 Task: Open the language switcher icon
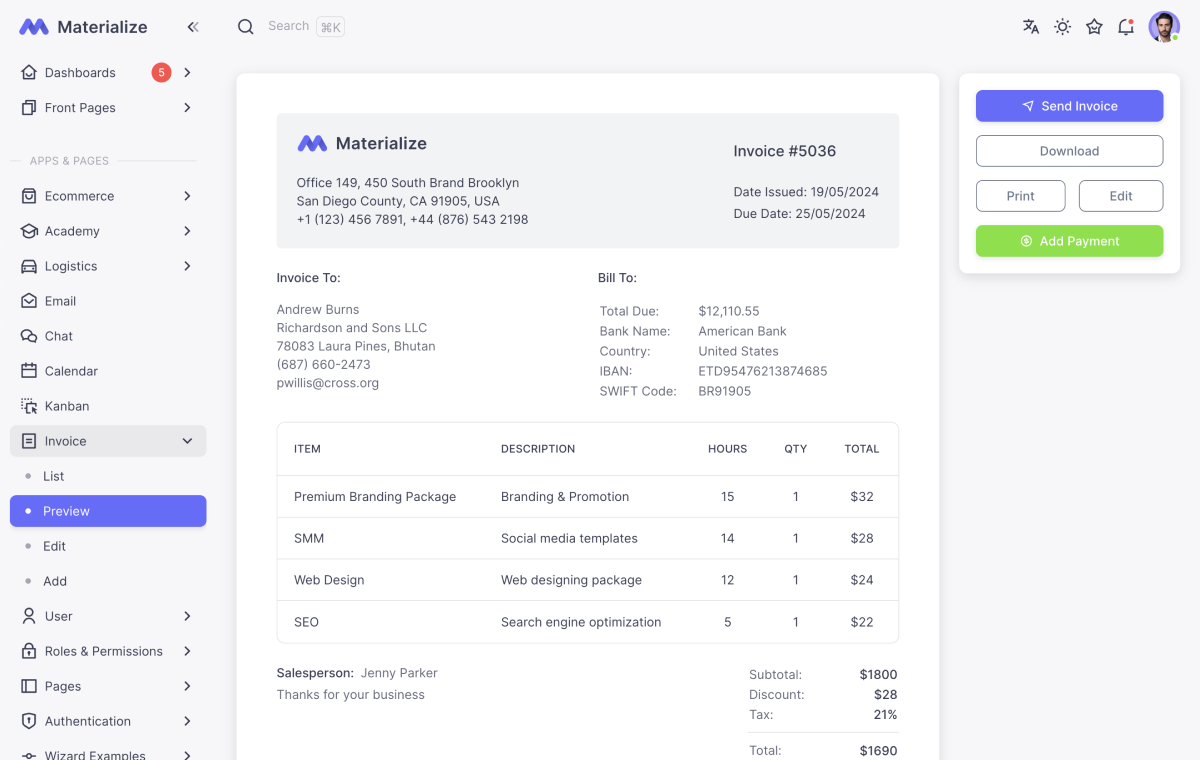[x=1030, y=27]
